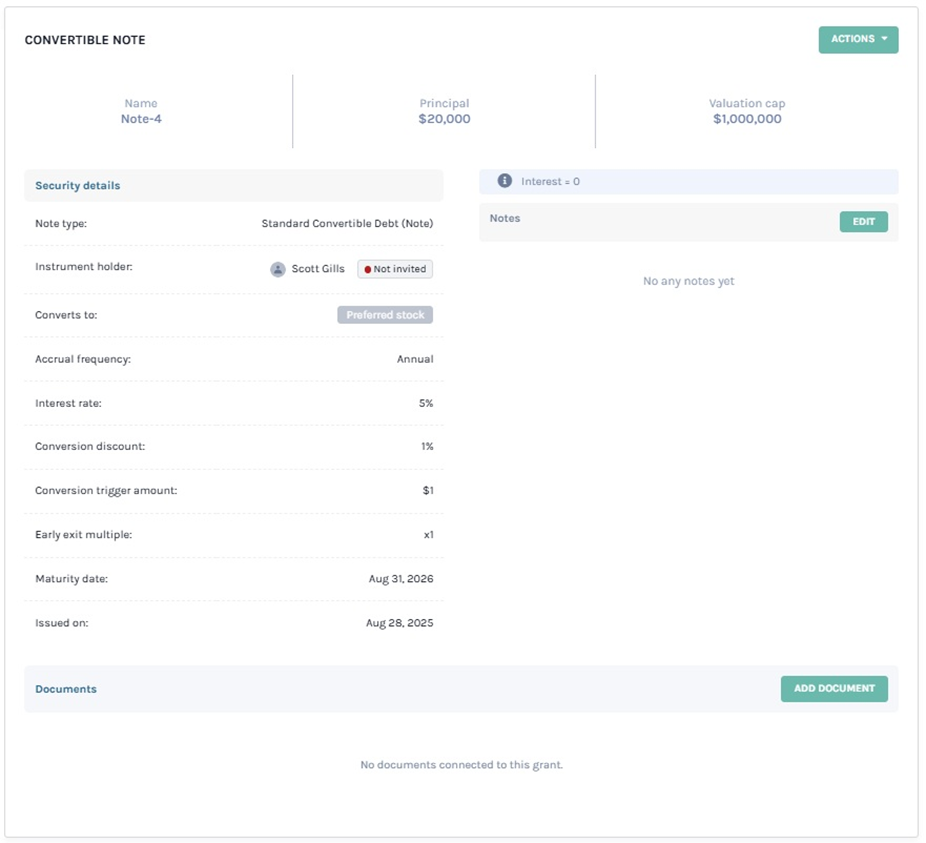The image size is (926, 843).
Task: Click the red dot in Not invited badge
Action: click(x=368, y=270)
